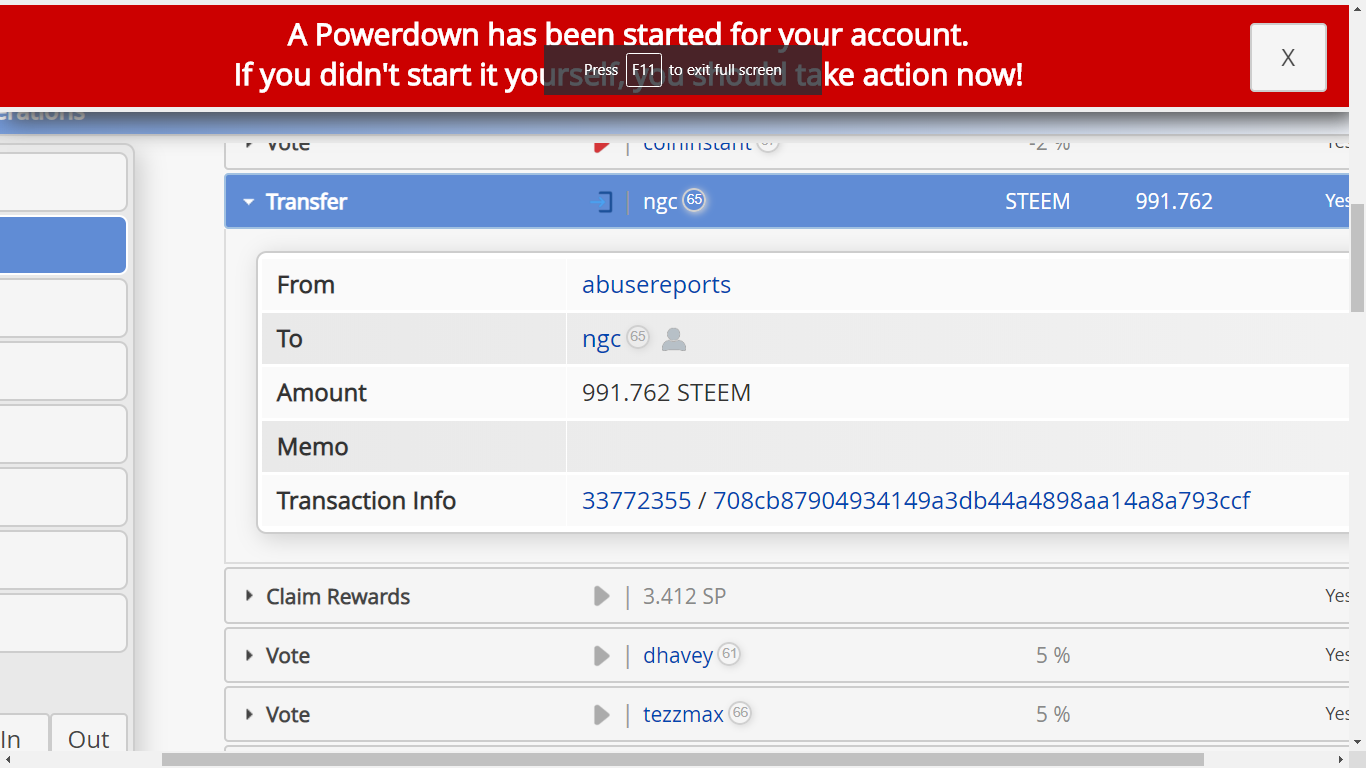Expand the Vote row for dhavey
The height and width of the screenshot is (768, 1366).
tap(249, 655)
